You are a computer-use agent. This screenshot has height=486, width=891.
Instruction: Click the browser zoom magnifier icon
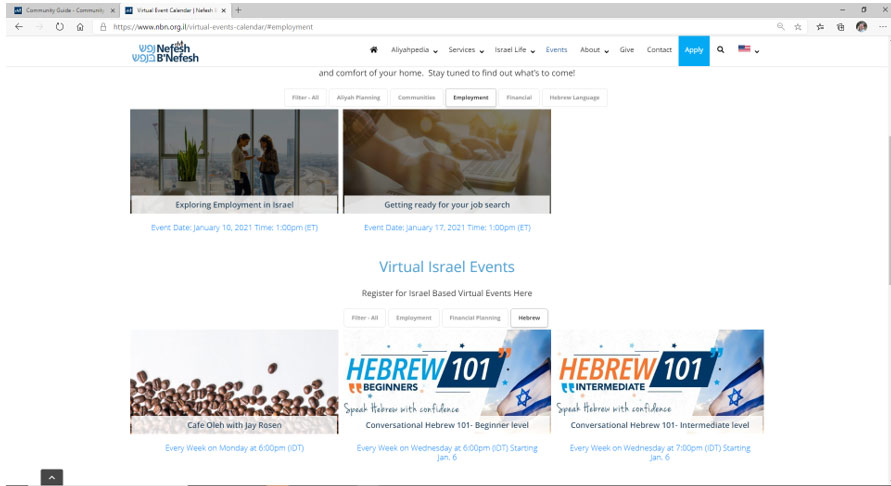(777, 27)
